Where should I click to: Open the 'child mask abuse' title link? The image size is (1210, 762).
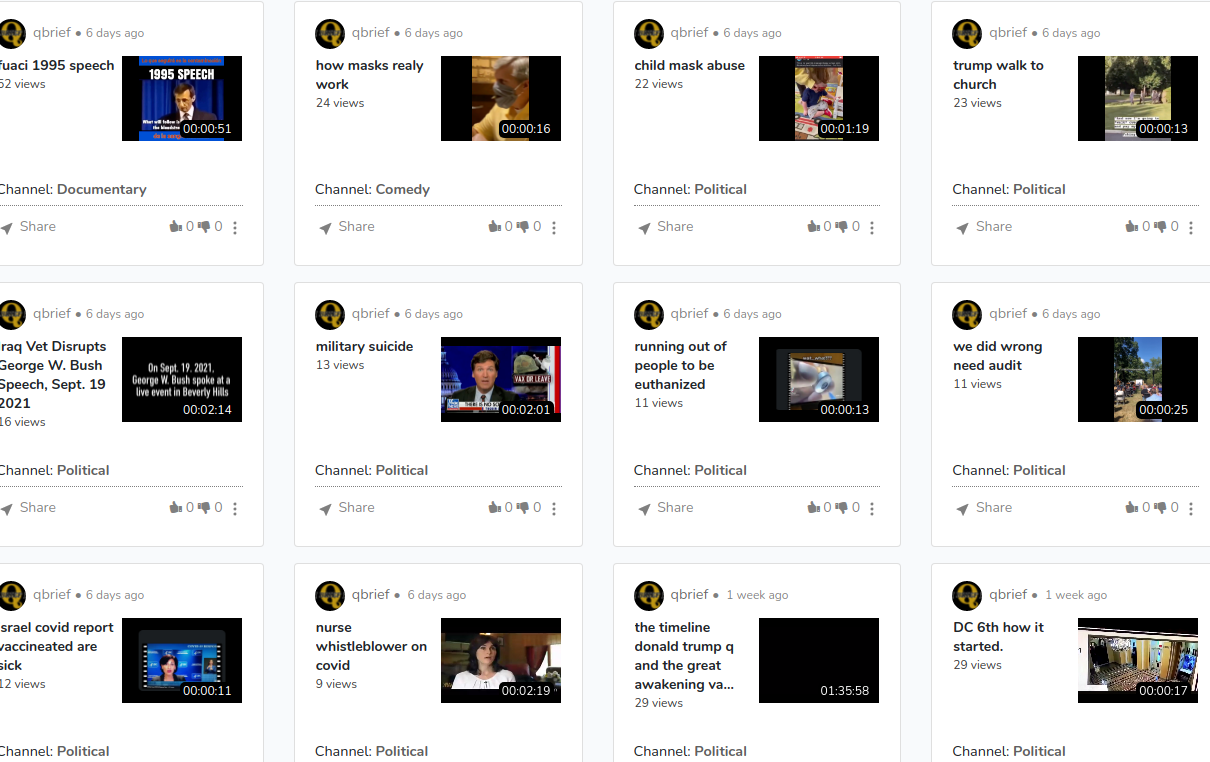tap(690, 66)
